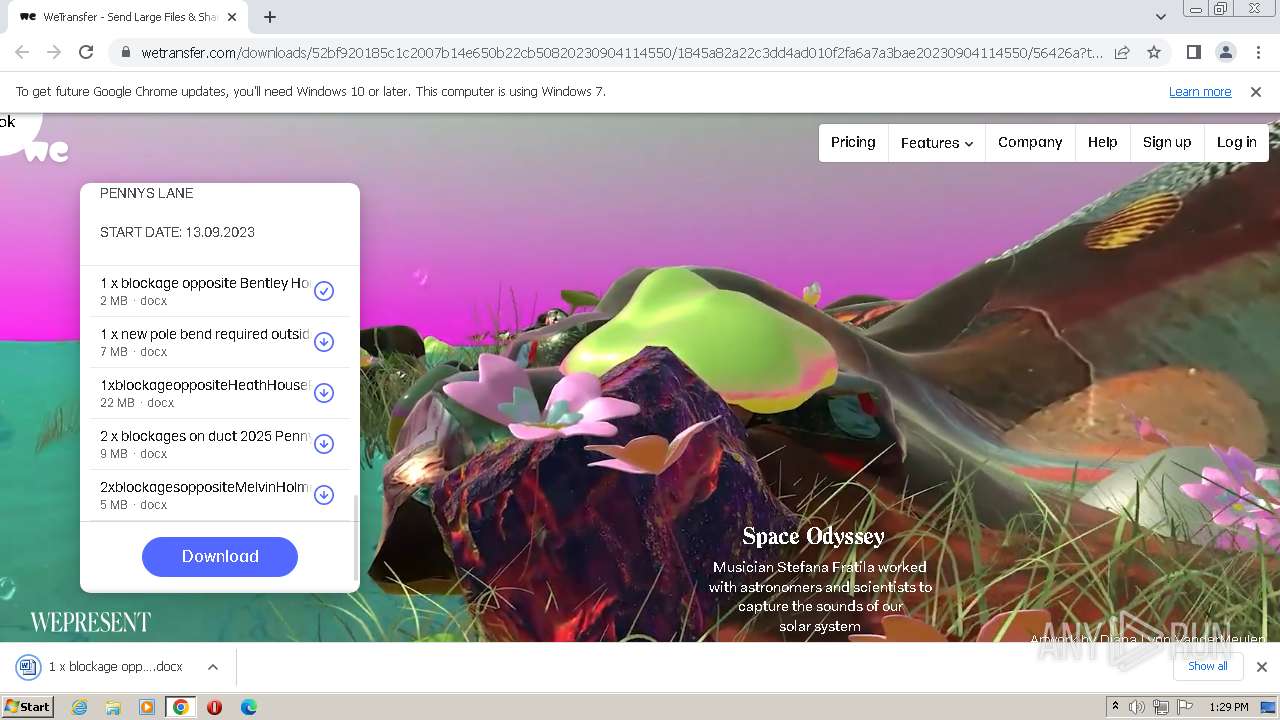Select '1 x blockage opposite Bentley Ho' file name
Viewport: 1280px width, 720px height.
coord(205,283)
